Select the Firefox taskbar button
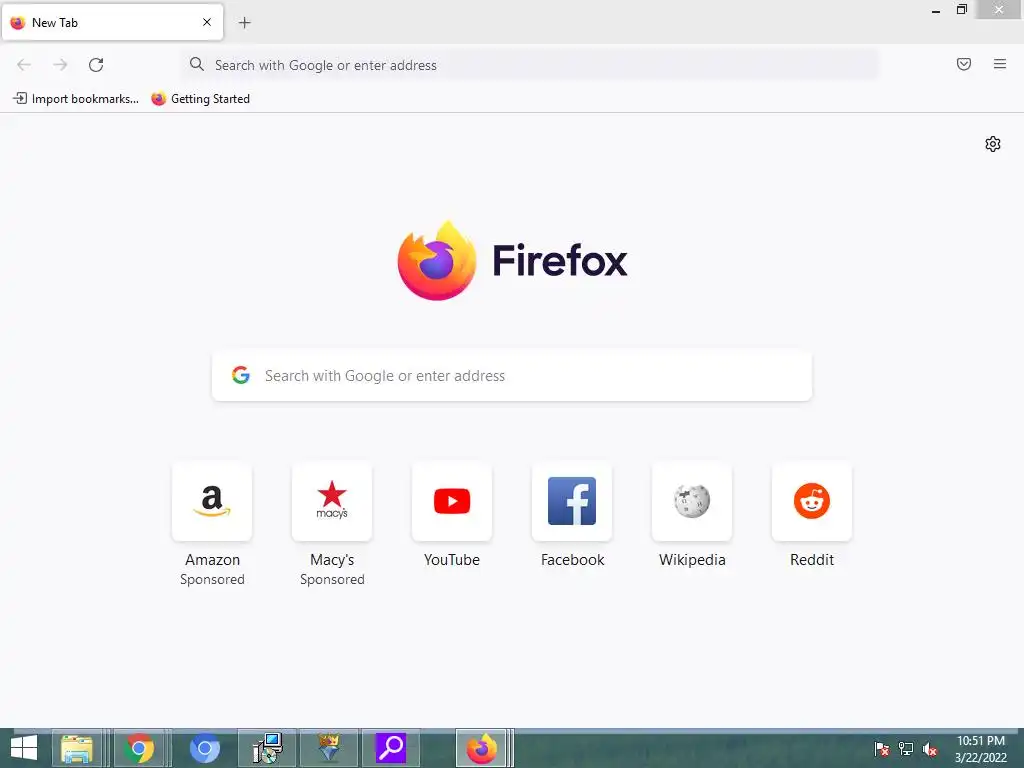Viewport: 1024px width, 768px height. tap(481, 748)
